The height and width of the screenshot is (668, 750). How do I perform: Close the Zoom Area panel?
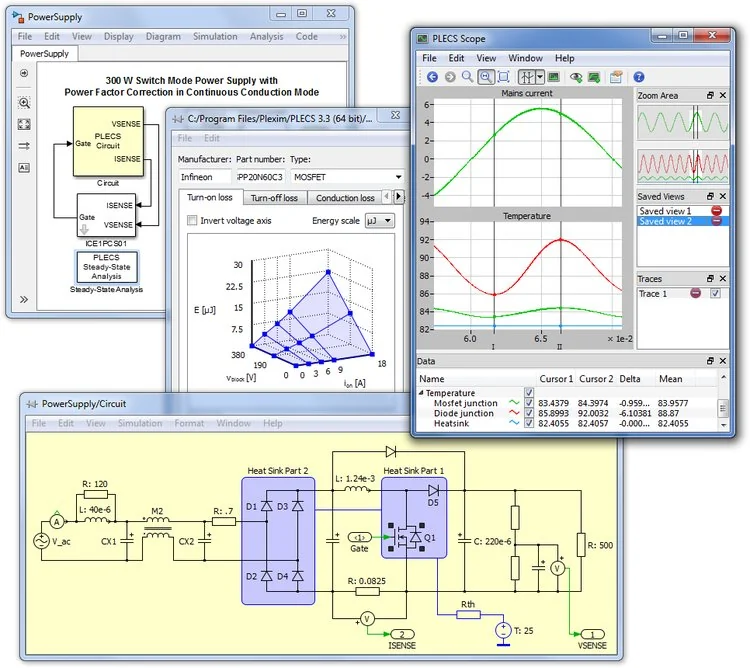[723, 96]
